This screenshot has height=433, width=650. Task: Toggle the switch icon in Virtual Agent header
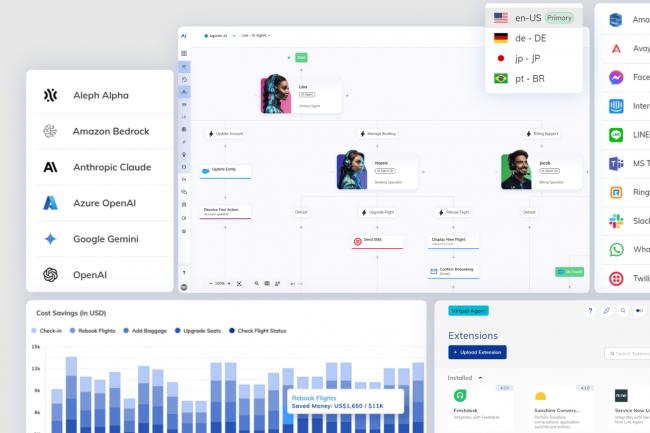[639, 310]
